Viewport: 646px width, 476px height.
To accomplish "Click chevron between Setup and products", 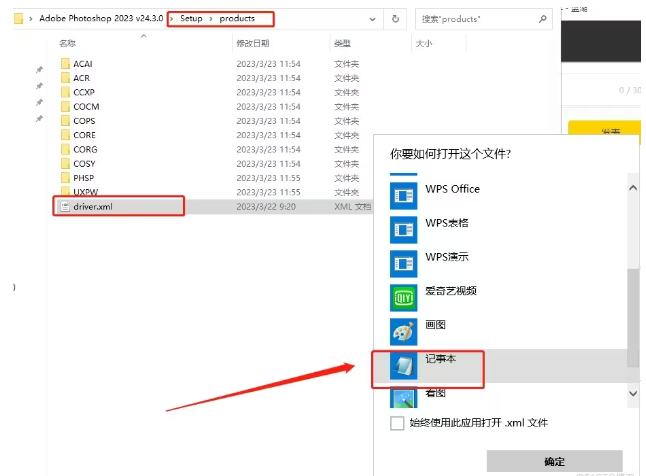I will (211, 19).
